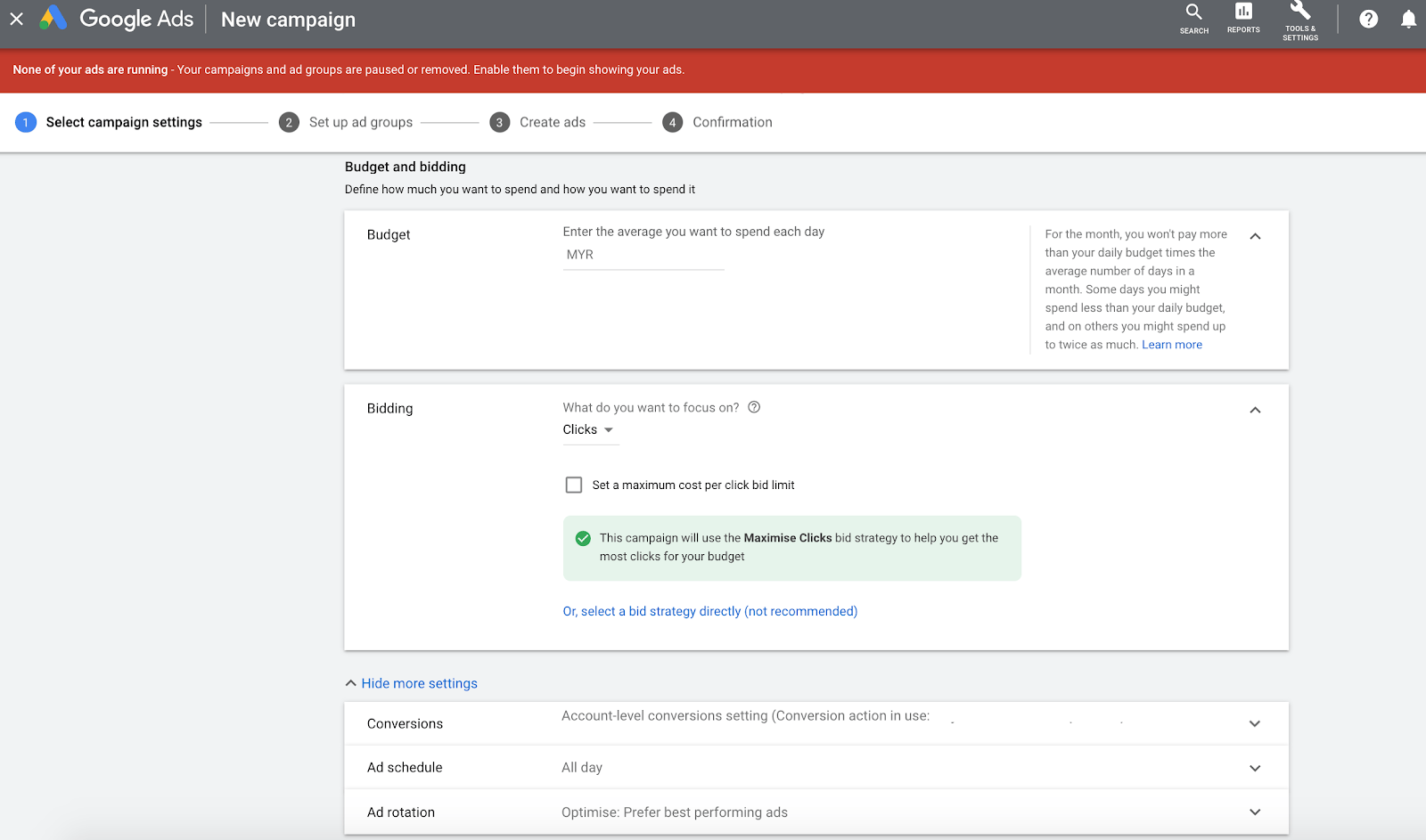
Task: Collapse the Bidding card with its chevron
Action: pos(1255,411)
